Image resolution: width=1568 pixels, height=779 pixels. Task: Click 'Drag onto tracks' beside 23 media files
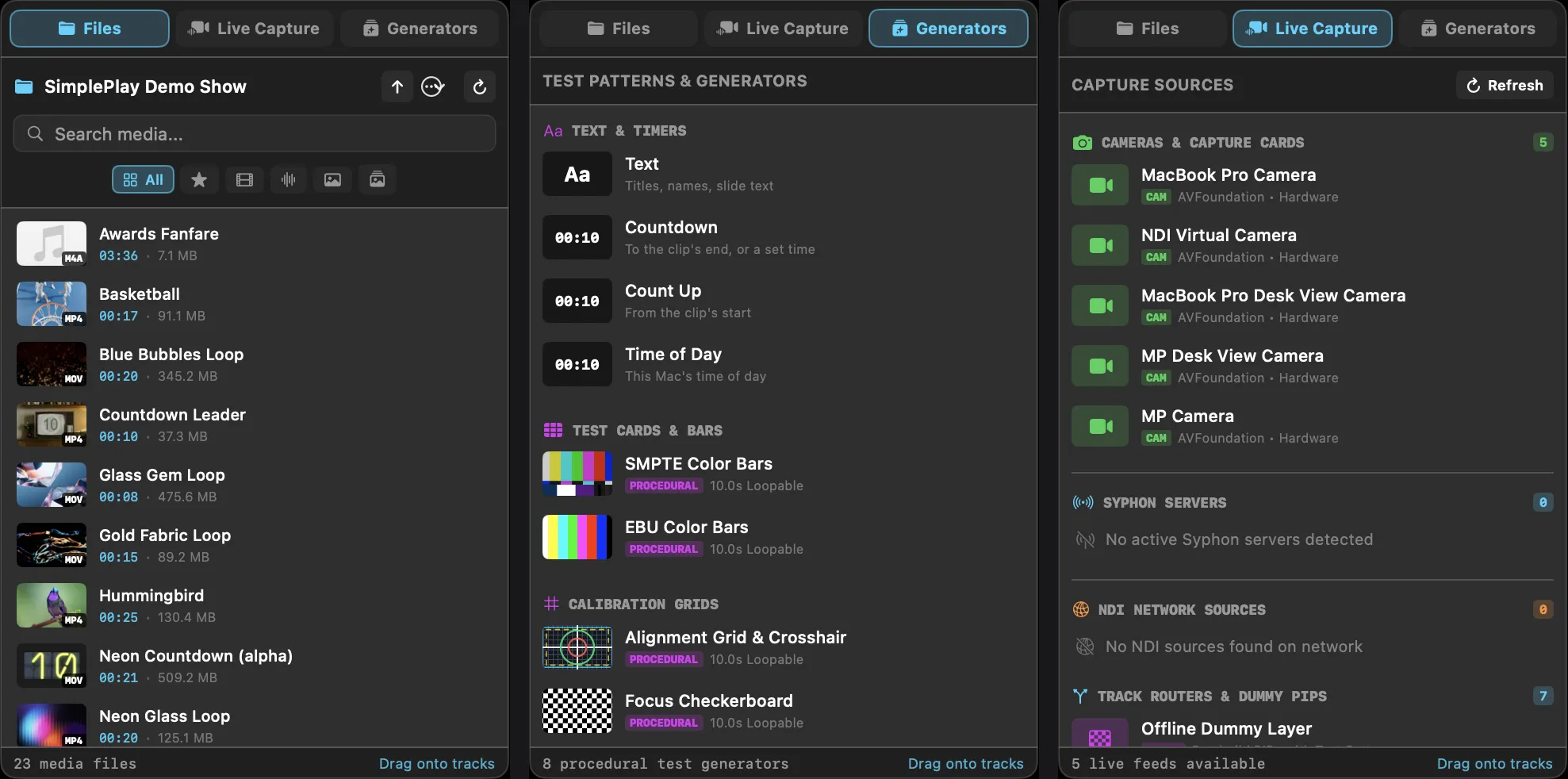click(x=436, y=764)
